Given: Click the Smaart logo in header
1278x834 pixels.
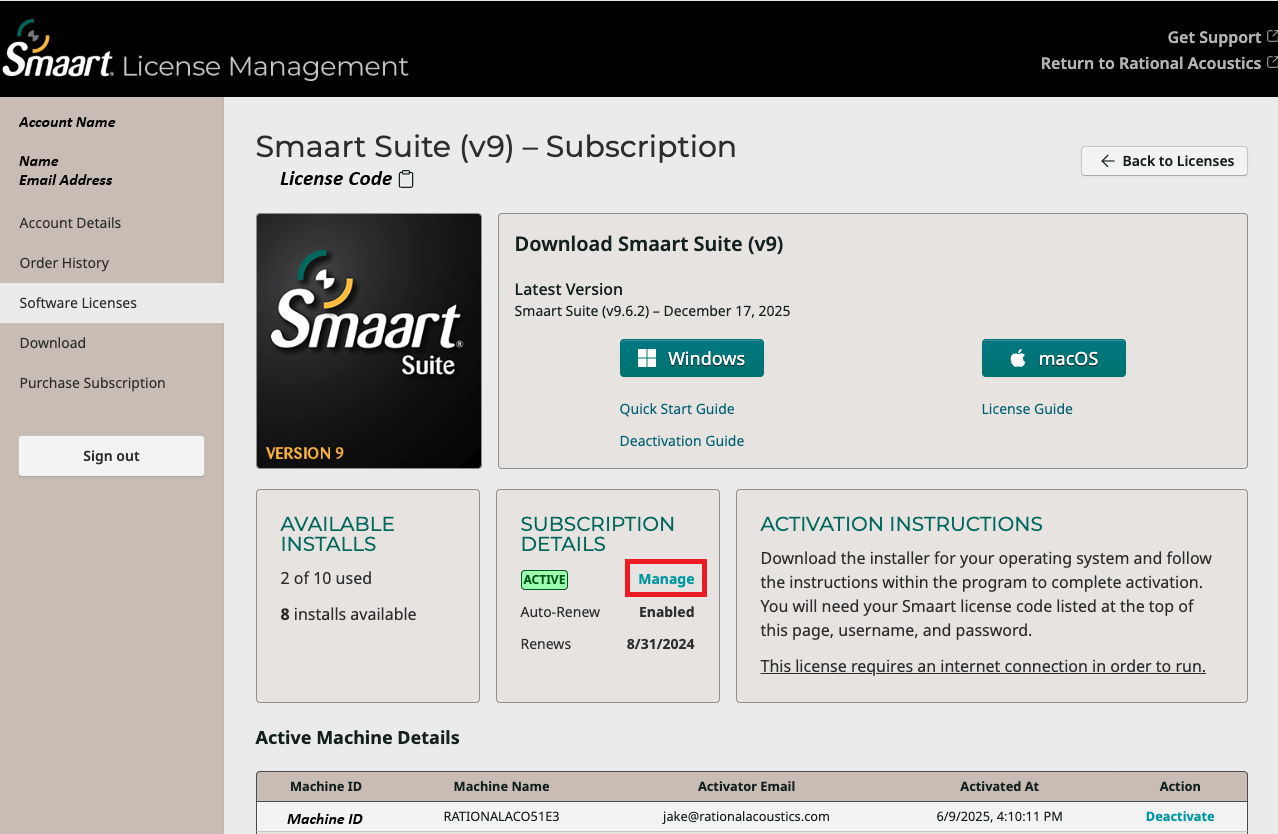Looking at the screenshot, I should click(58, 49).
